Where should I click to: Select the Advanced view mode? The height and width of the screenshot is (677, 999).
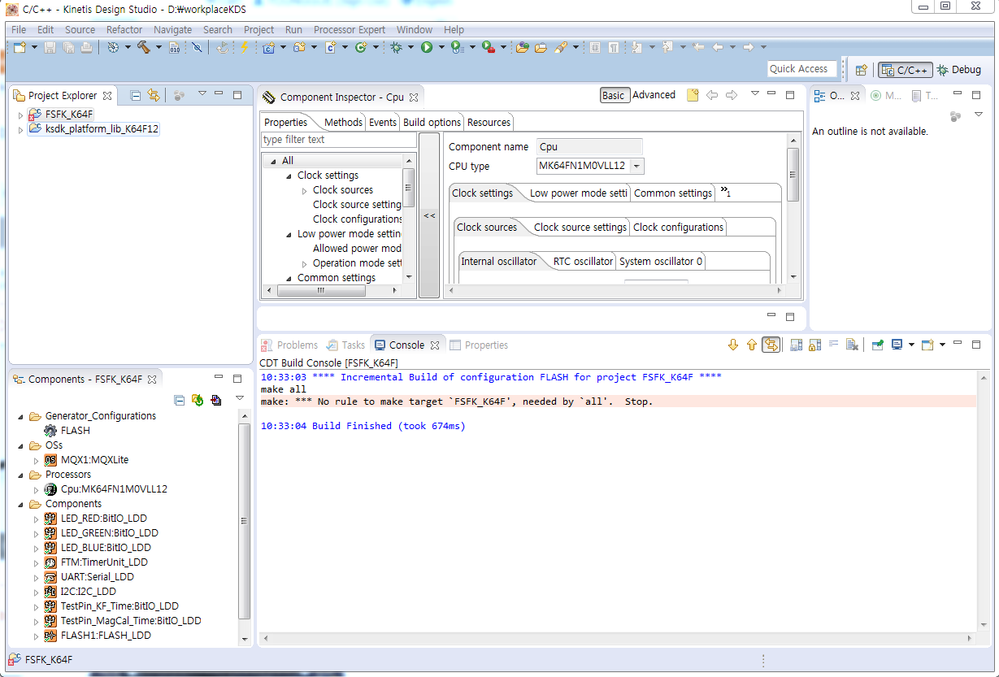click(653, 95)
